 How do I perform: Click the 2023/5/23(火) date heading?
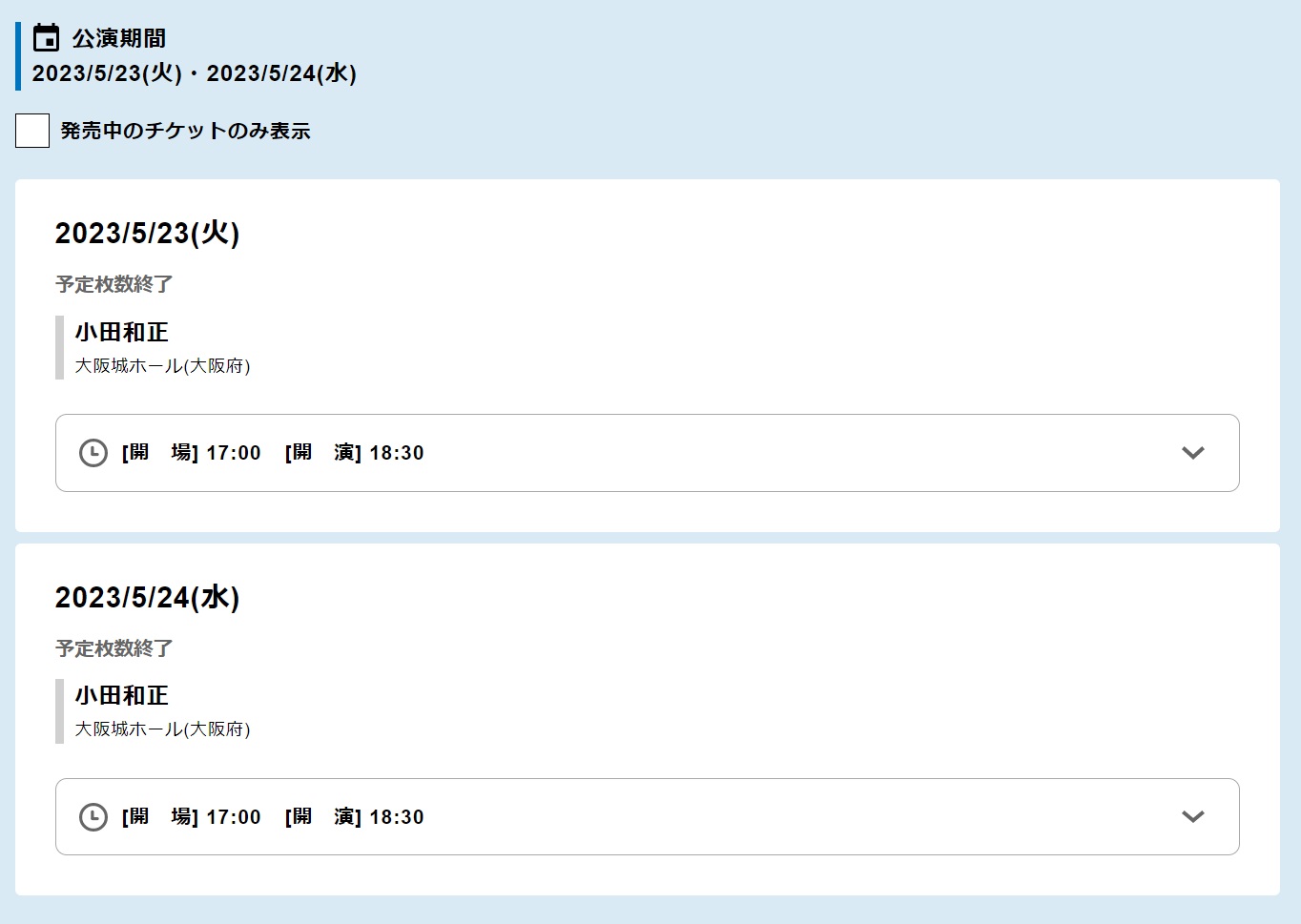point(147,234)
